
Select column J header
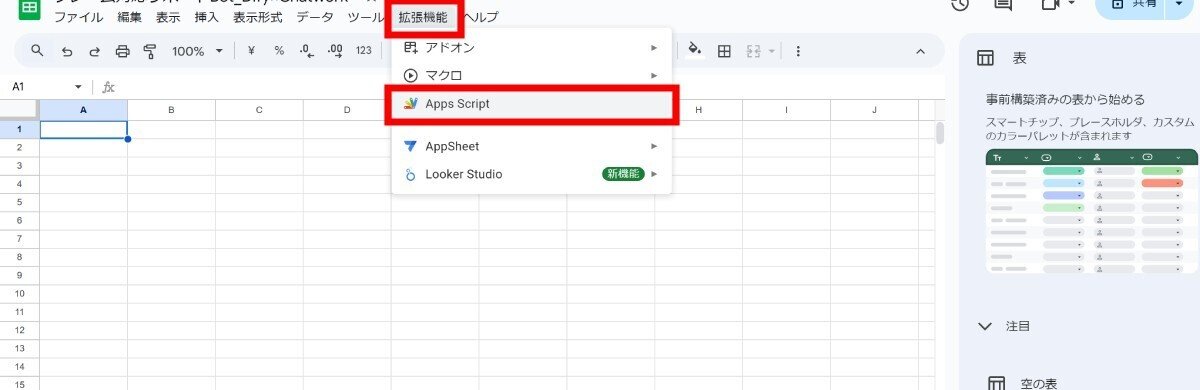[x=874, y=110]
